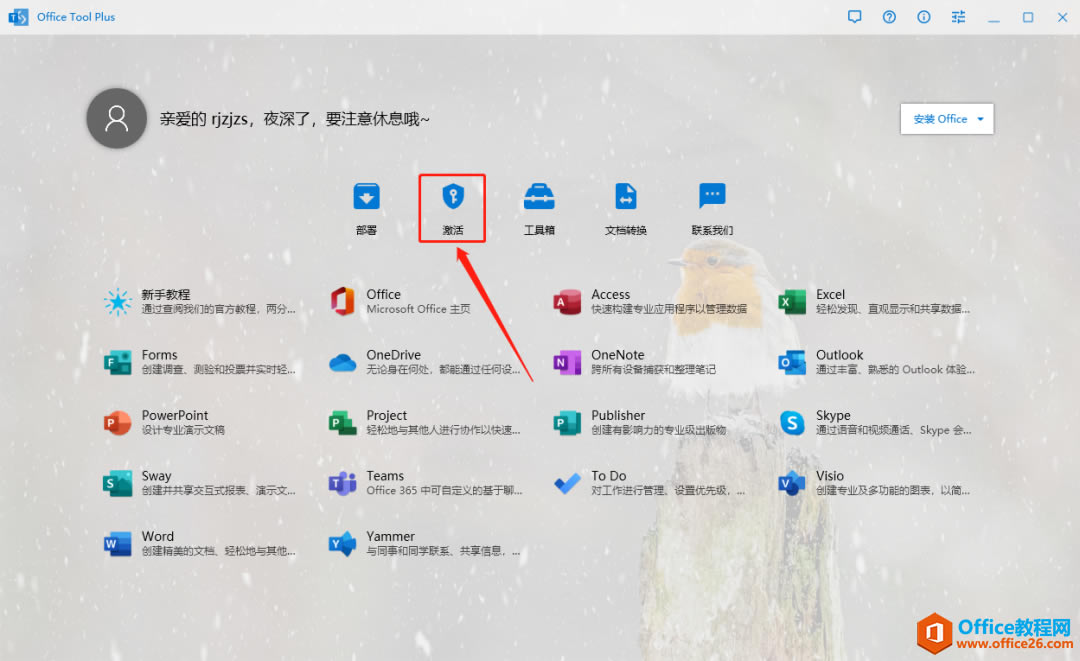
Task: Launch Excel from its icon
Action: [792, 302]
